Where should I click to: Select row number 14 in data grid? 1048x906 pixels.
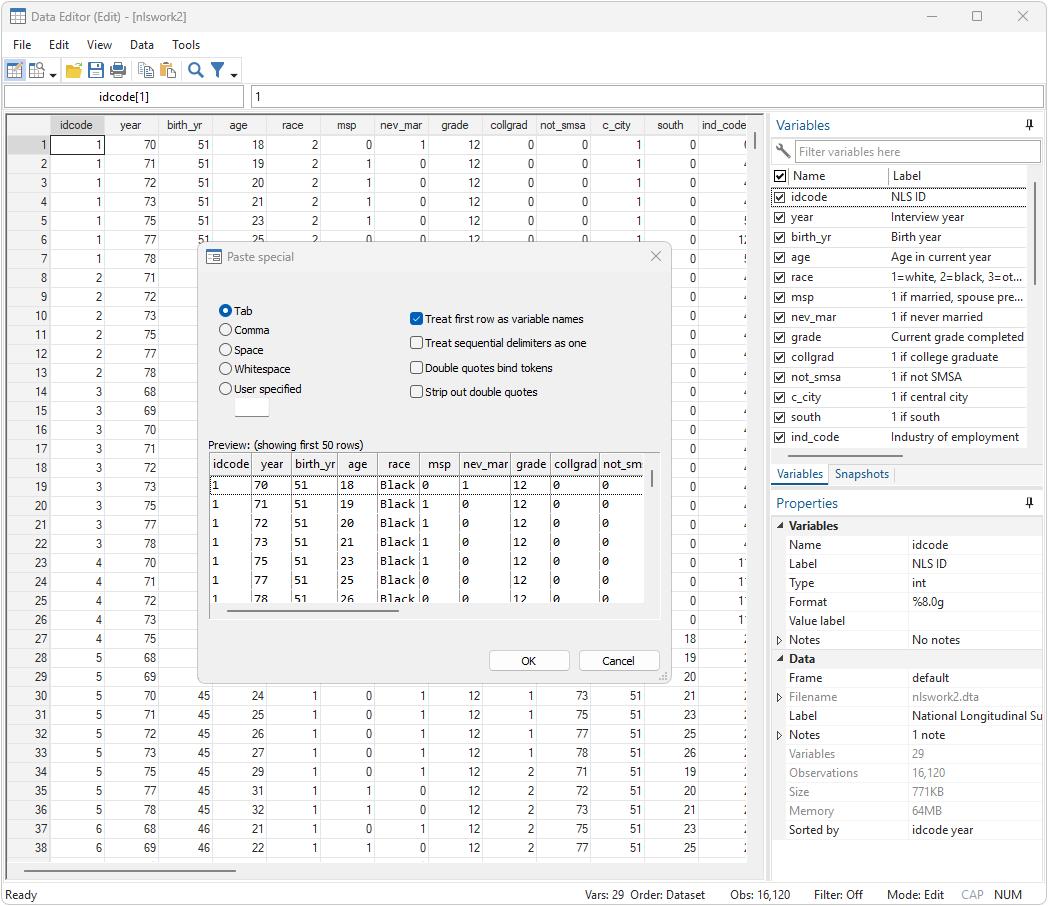click(x=28, y=392)
